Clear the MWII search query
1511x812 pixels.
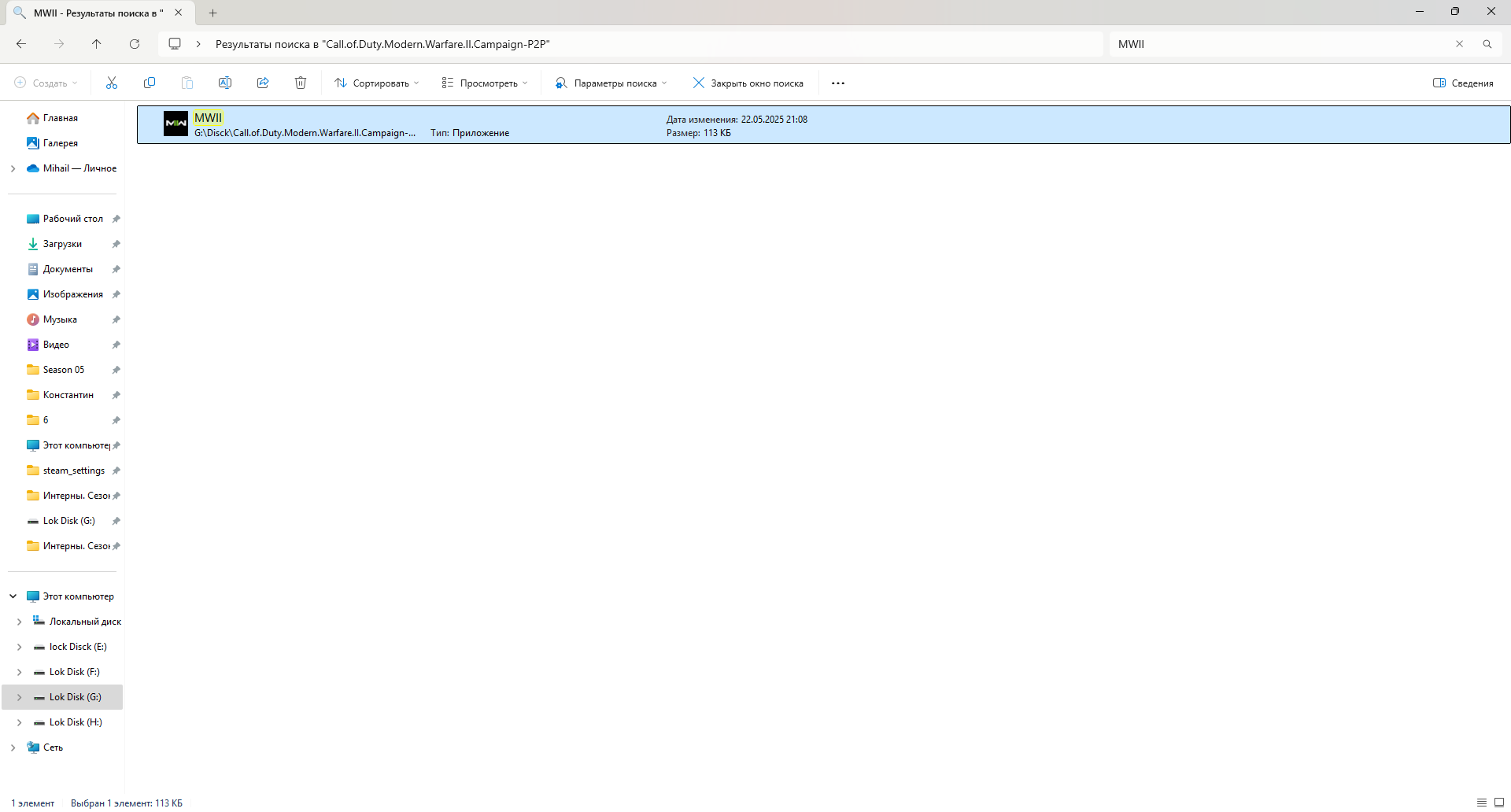(1459, 44)
